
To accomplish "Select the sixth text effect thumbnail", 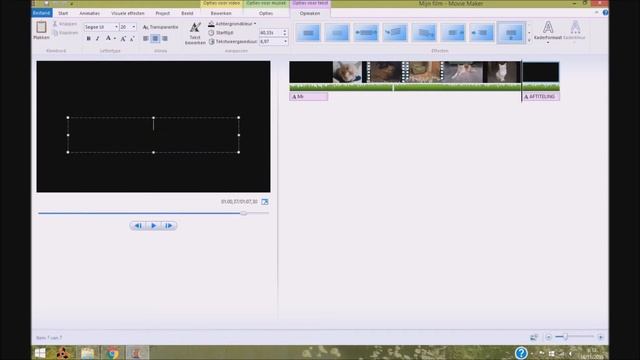I will tap(453, 33).
